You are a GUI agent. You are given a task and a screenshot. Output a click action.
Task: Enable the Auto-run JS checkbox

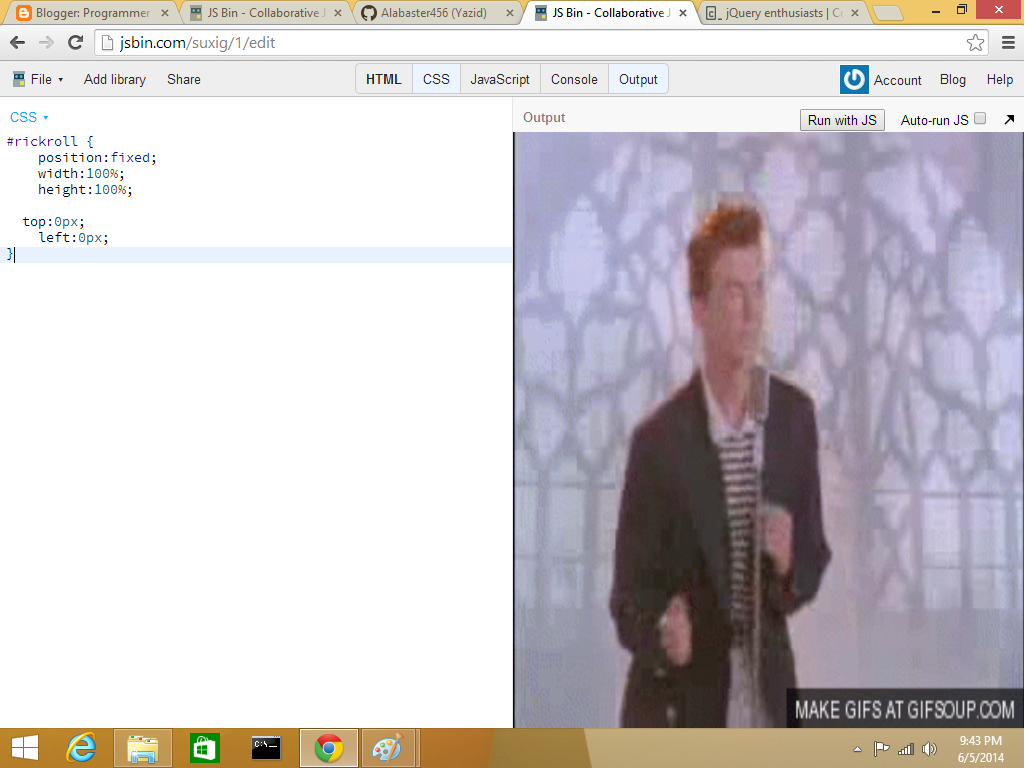point(980,118)
